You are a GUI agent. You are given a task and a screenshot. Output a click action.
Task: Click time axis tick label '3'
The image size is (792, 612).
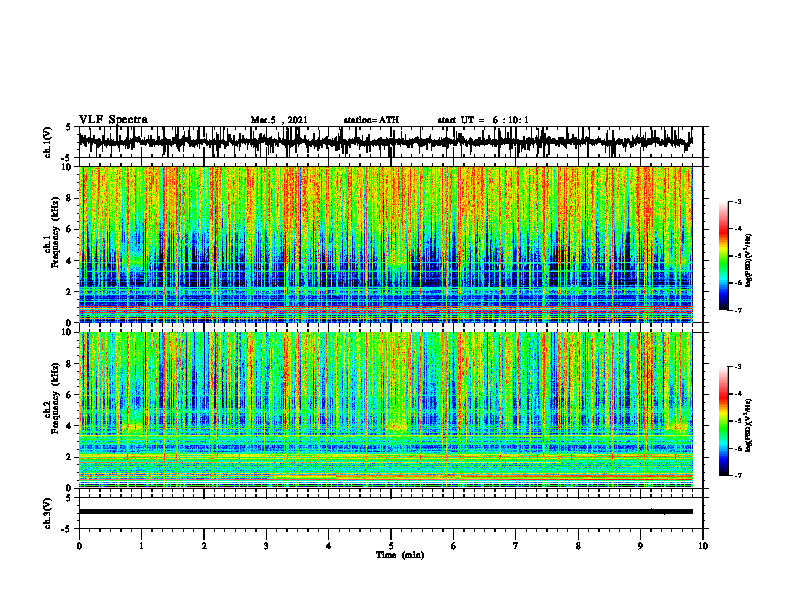pyautogui.click(x=266, y=546)
